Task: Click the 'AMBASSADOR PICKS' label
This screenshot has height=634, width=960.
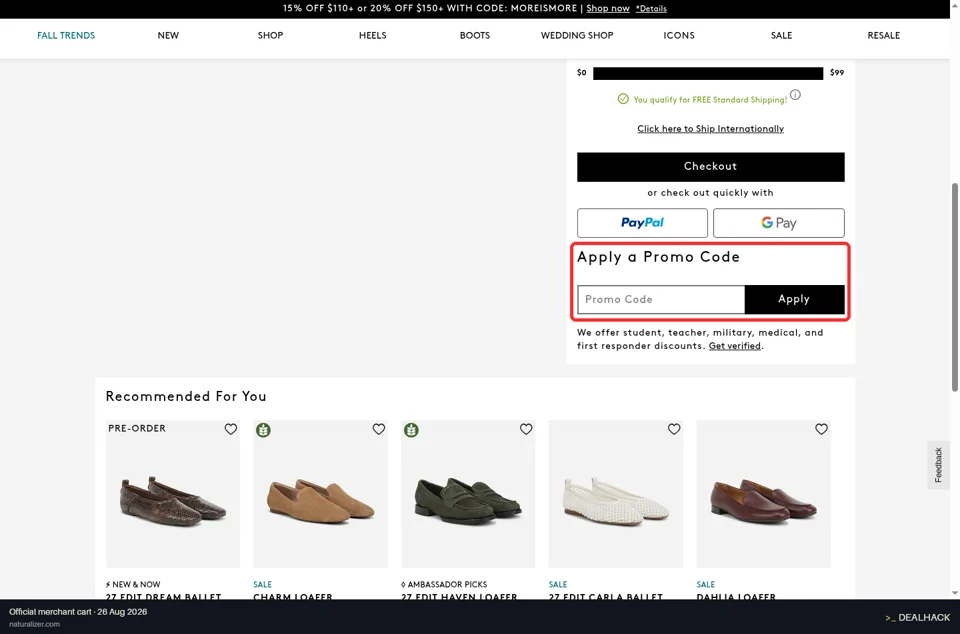Action: (x=444, y=584)
